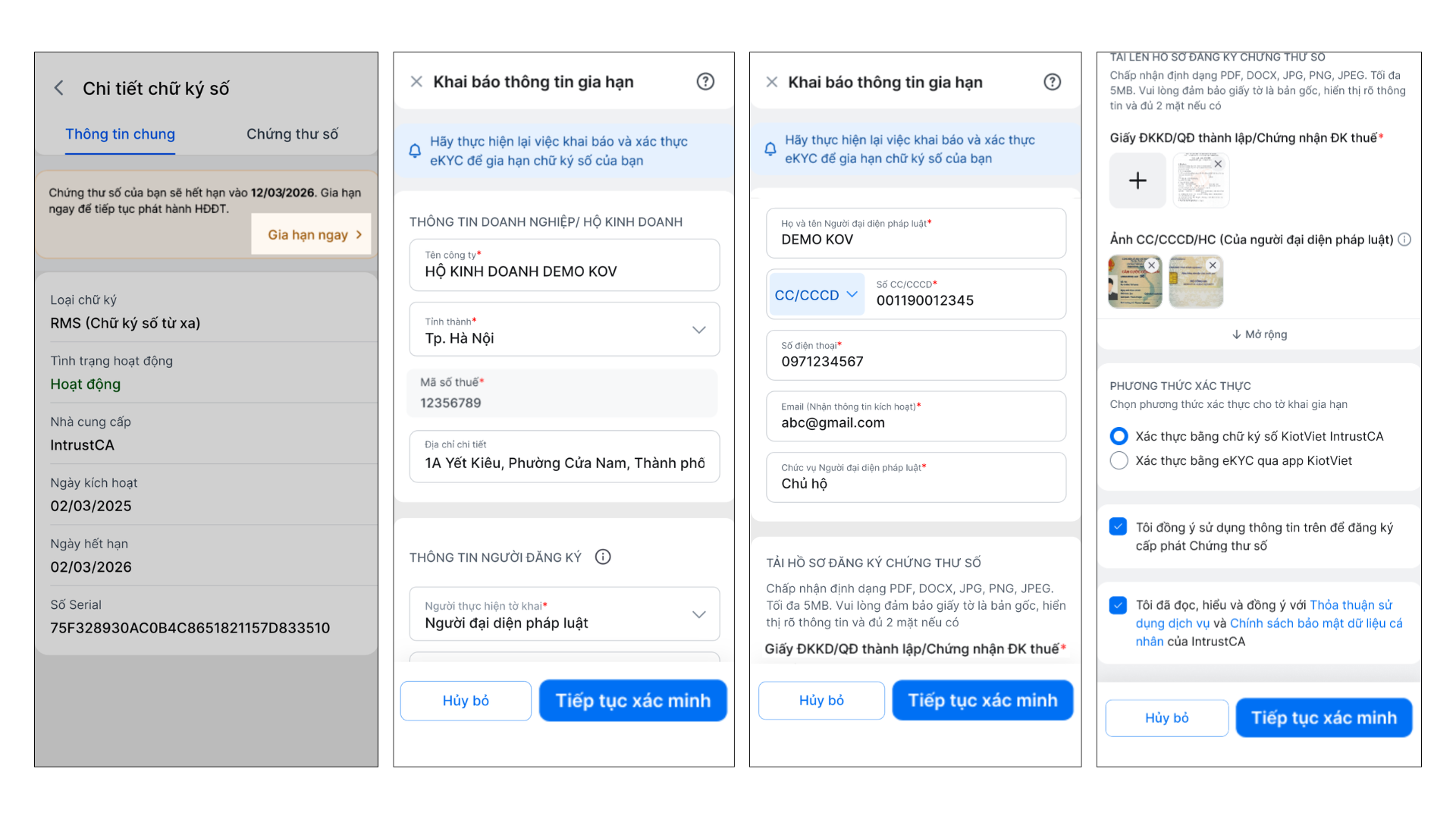Click info icon beside Thông tin người đăng ký
The image size is (1456, 819).
point(603,557)
